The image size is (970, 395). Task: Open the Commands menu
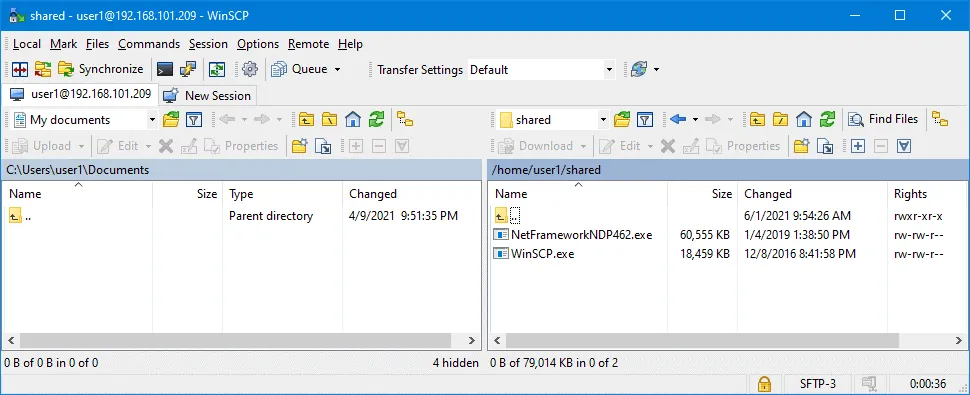[149, 44]
